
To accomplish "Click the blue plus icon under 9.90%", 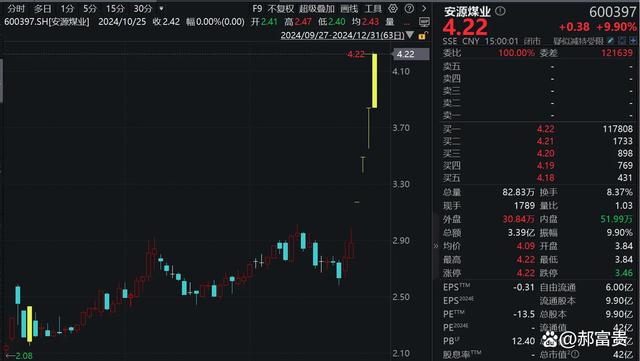I will click(x=633, y=41).
